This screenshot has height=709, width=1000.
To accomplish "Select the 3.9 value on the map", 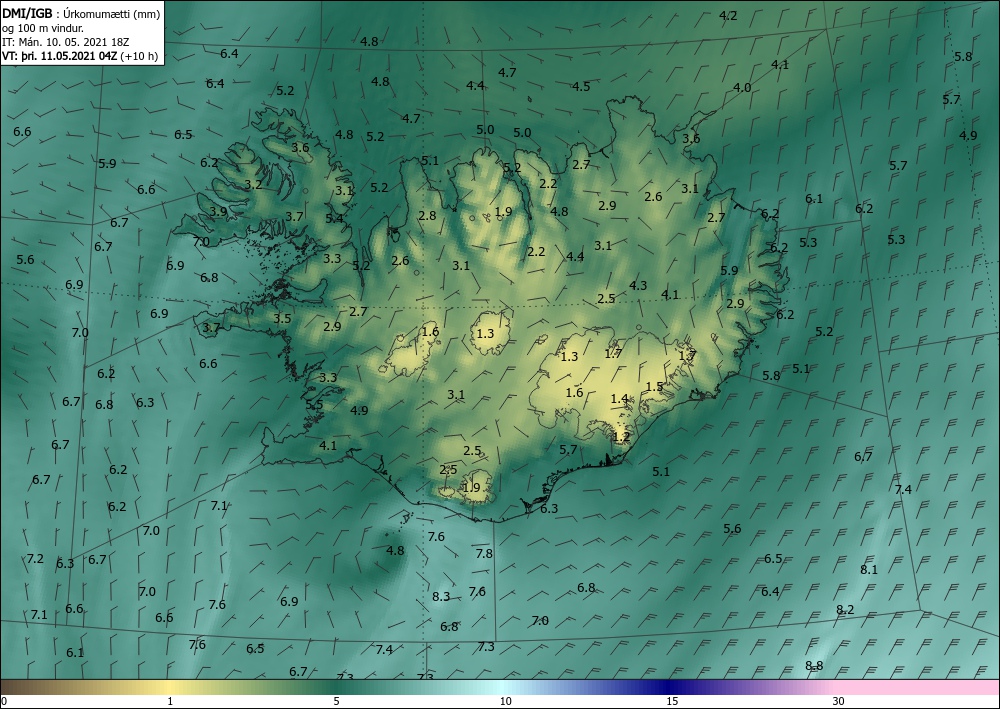I will [218, 212].
